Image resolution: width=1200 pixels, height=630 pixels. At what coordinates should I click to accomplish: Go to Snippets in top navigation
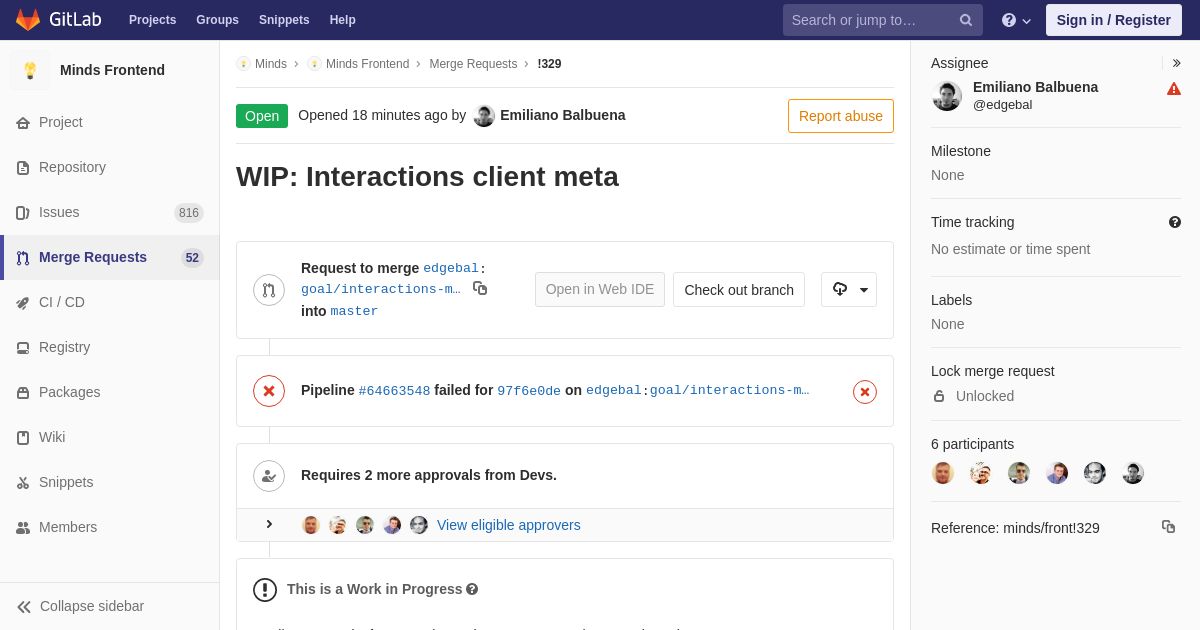click(x=284, y=20)
